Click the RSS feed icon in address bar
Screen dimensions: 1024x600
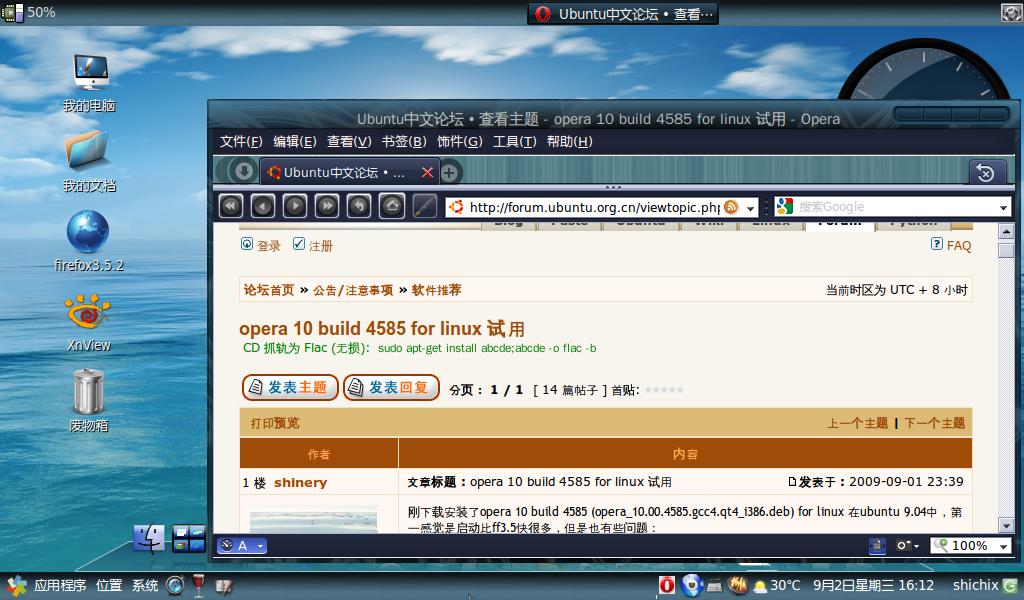coord(731,207)
